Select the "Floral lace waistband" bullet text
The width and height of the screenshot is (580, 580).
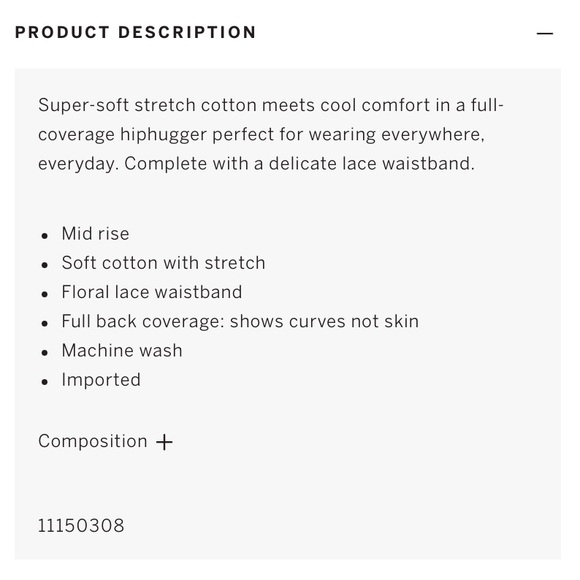tap(152, 292)
